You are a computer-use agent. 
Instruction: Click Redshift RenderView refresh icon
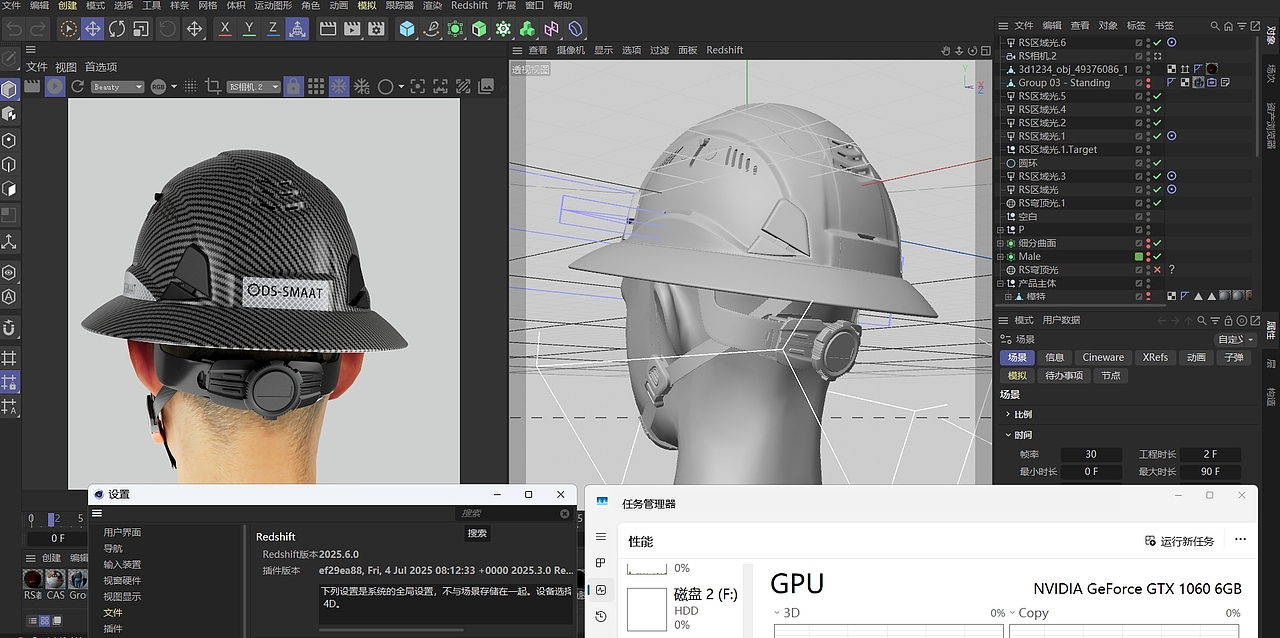point(76,87)
